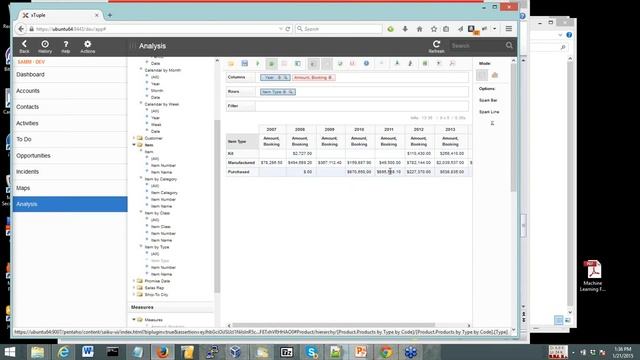This screenshot has height=360, width=640.
Task: Click the Spark Bar option
Action: click(488, 100)
